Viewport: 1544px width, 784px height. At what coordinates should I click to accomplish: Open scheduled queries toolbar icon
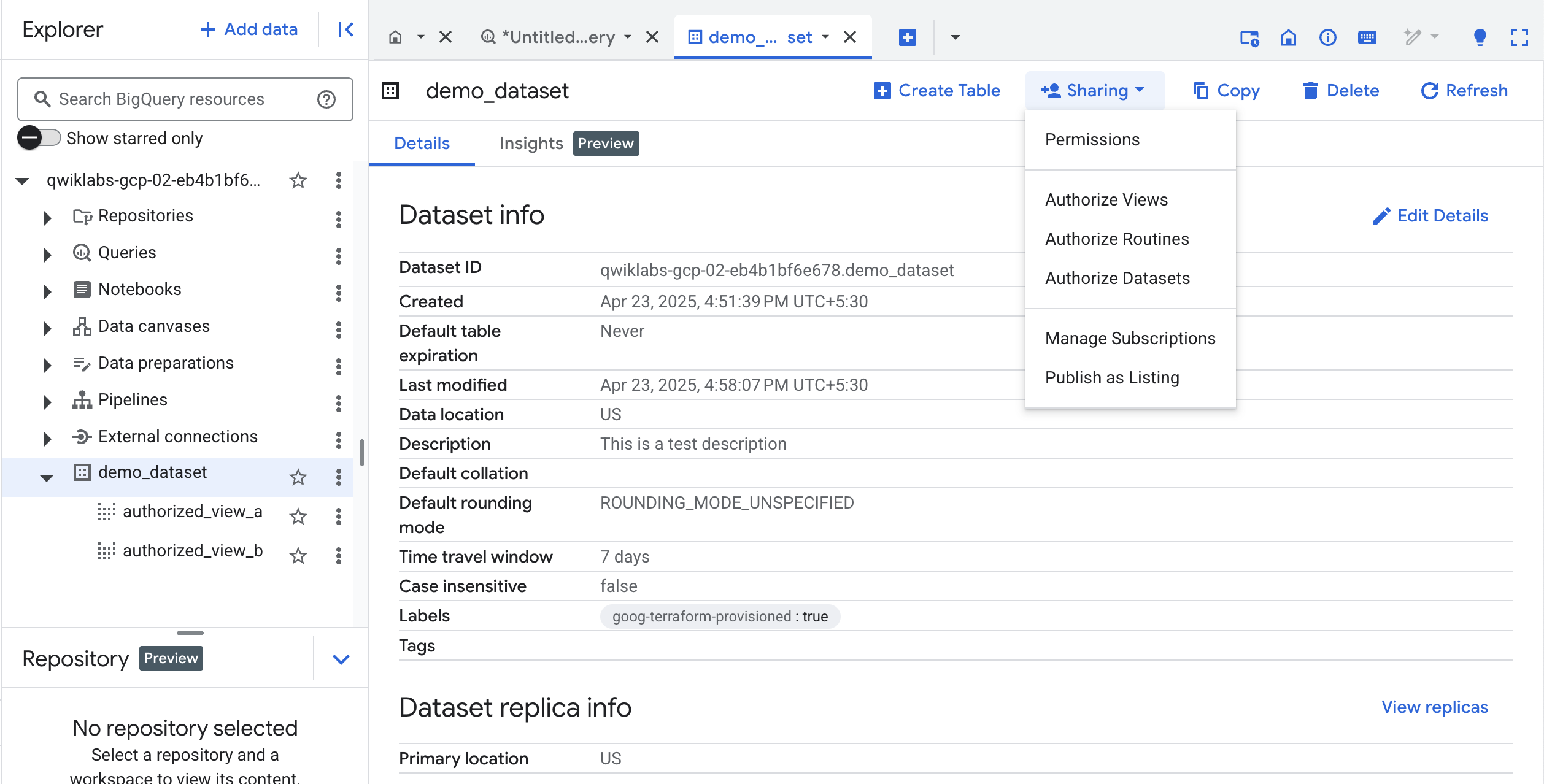[1249, 38]
